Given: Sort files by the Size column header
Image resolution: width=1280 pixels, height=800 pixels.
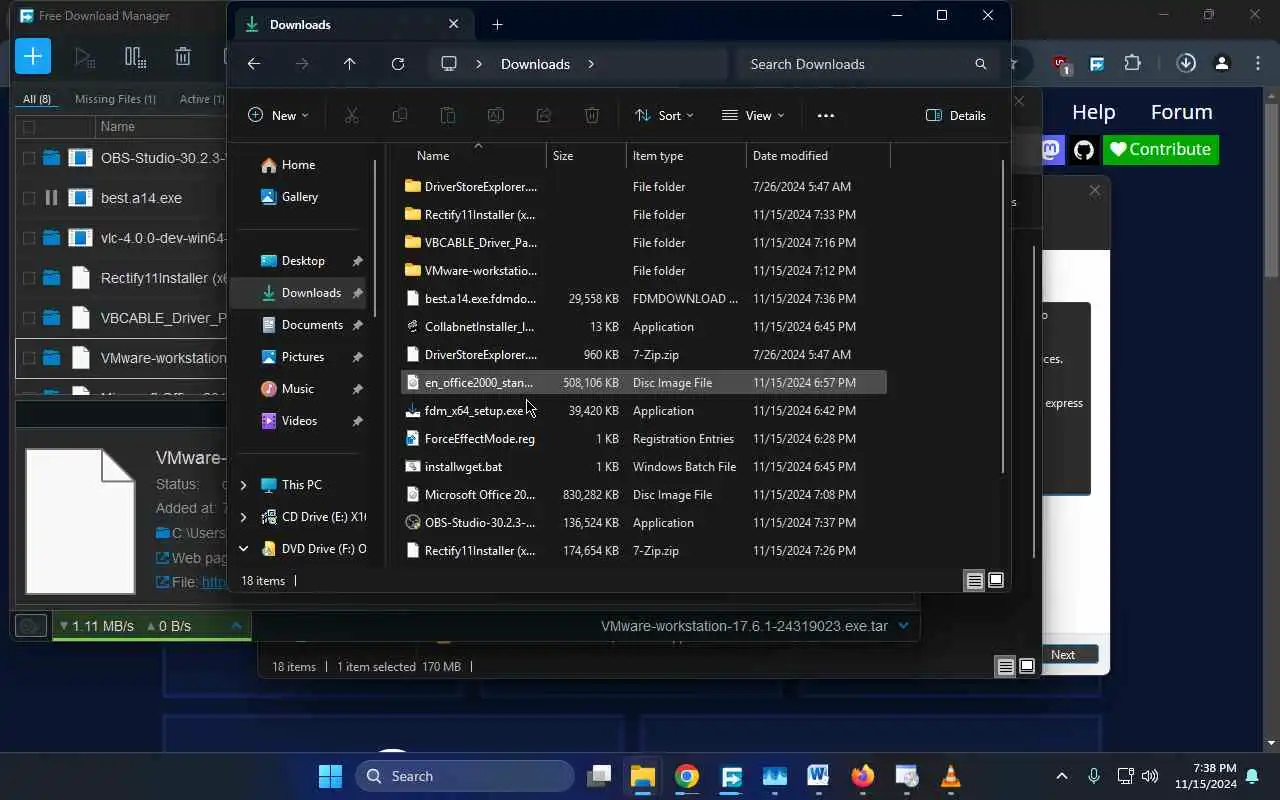Looking at the screenshot, I should click(x=587, y=156).
